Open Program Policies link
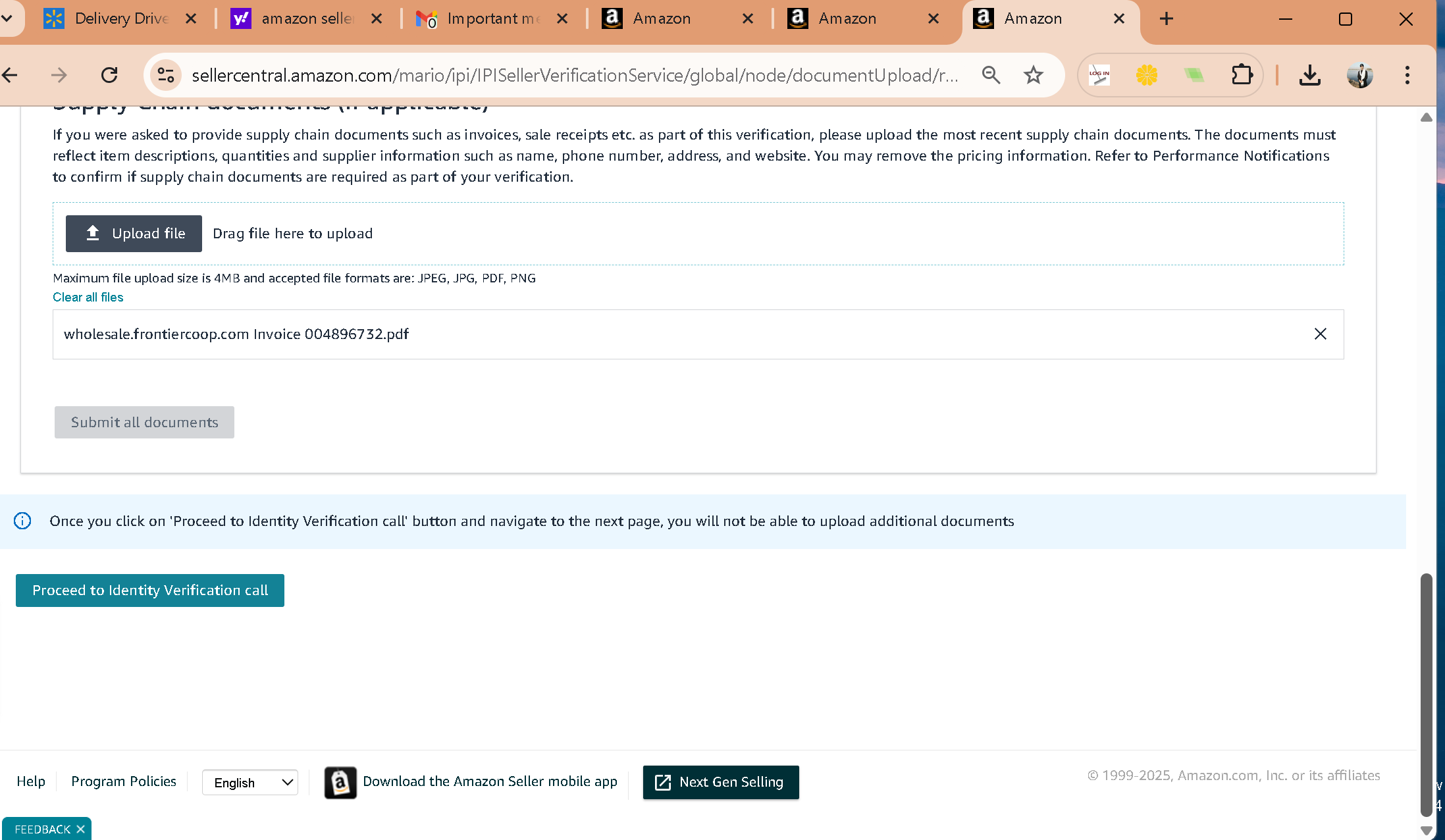The height and width of the screenshot is (840, 1445). [124, 781]
